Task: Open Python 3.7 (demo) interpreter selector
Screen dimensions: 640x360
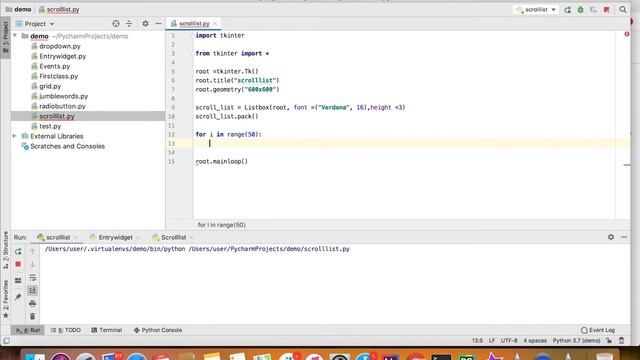Action: tap(576, 340)
